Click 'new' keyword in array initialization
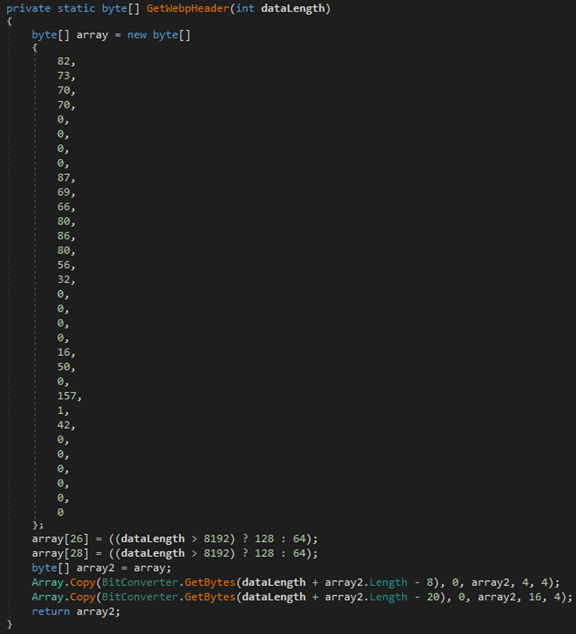 coord(137,35)
